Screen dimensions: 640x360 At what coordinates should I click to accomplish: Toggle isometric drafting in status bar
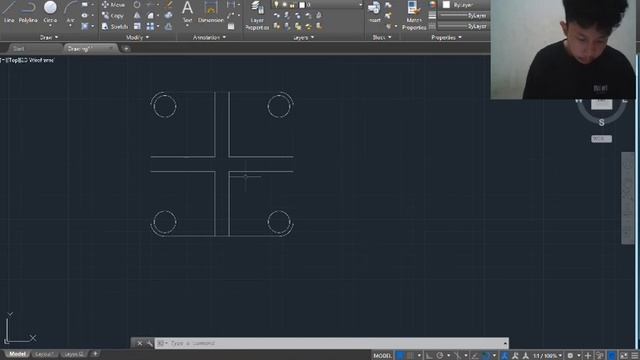[457, 356]
